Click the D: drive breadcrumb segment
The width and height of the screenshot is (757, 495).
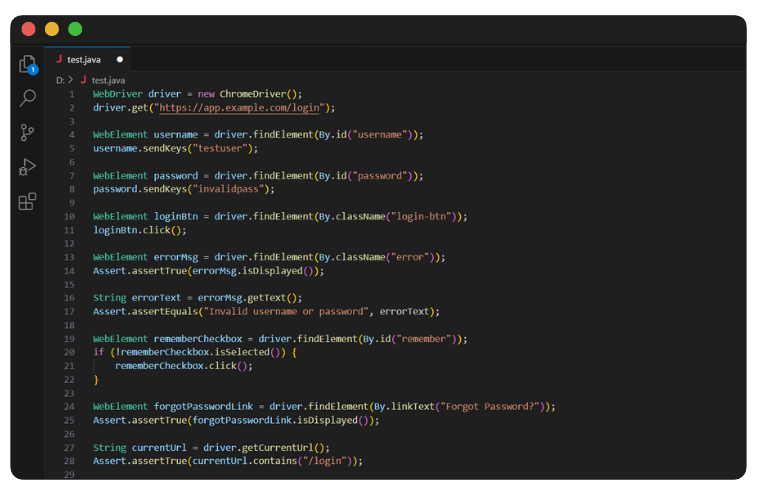[x=60, y=80]
